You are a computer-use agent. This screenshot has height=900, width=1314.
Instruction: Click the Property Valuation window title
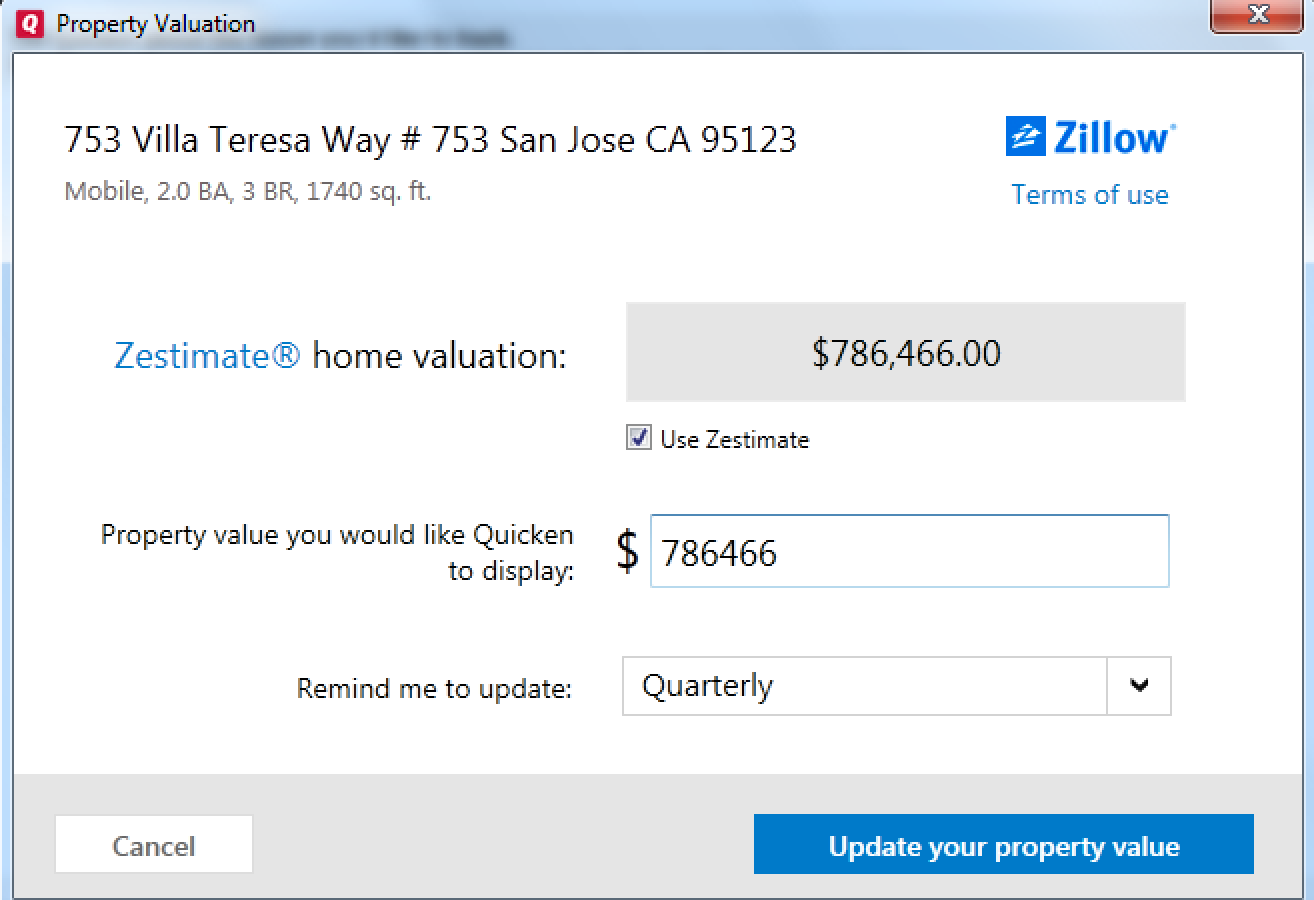(155, 23)
